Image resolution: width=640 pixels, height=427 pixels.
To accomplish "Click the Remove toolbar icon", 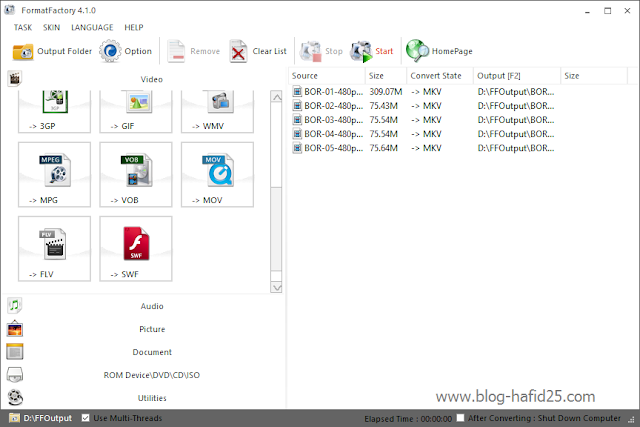I will tap(176, 51).
